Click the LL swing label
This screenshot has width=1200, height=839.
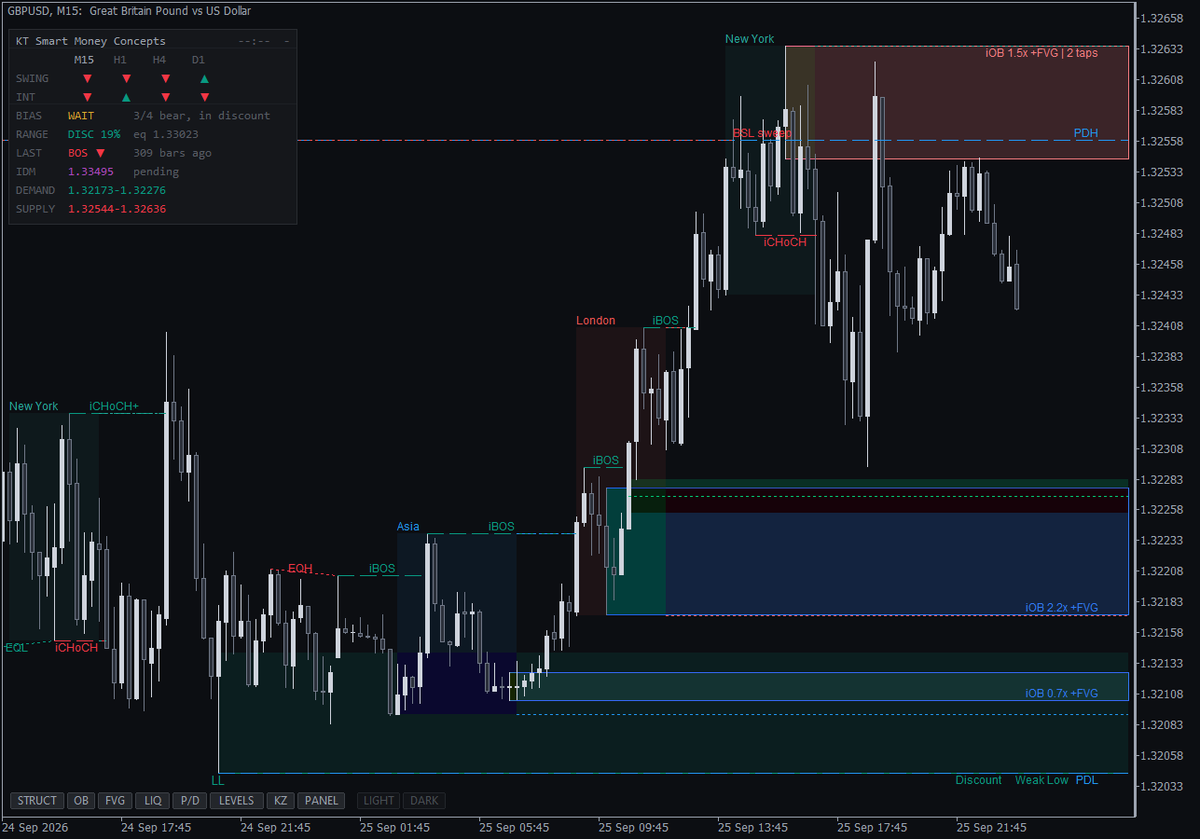219,780
